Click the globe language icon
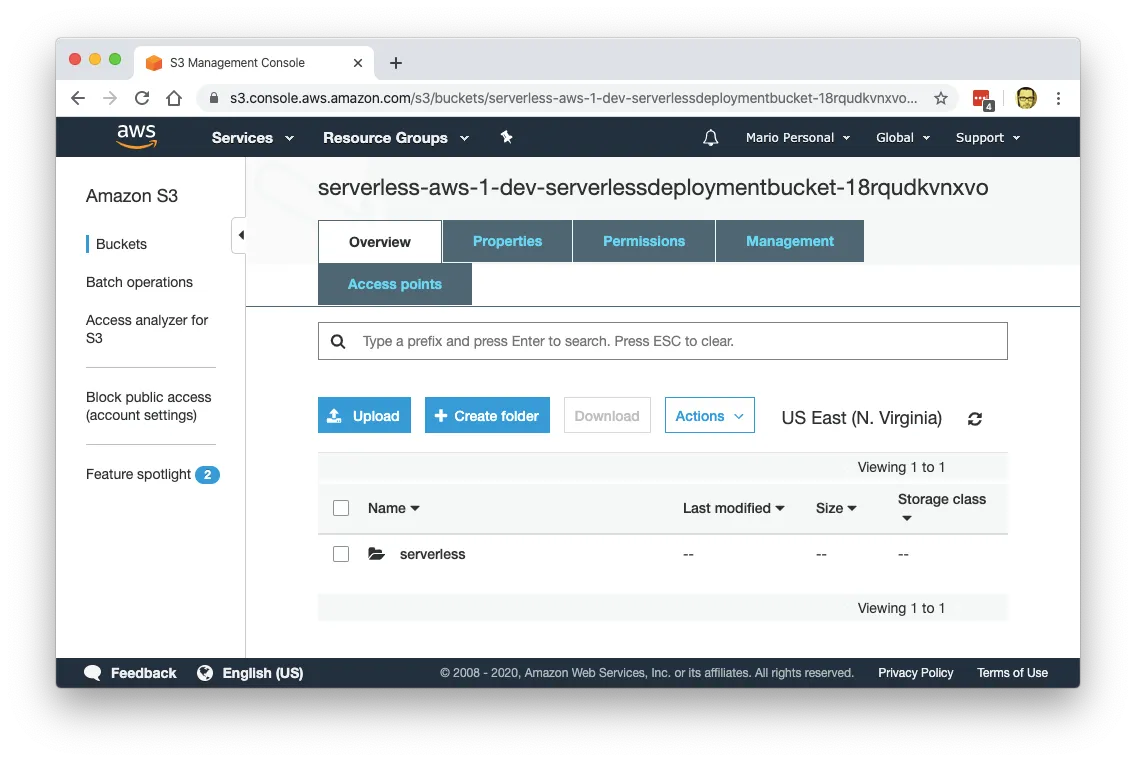Image resolution: width=1136 pixels, height=762 pixels. 205,673
